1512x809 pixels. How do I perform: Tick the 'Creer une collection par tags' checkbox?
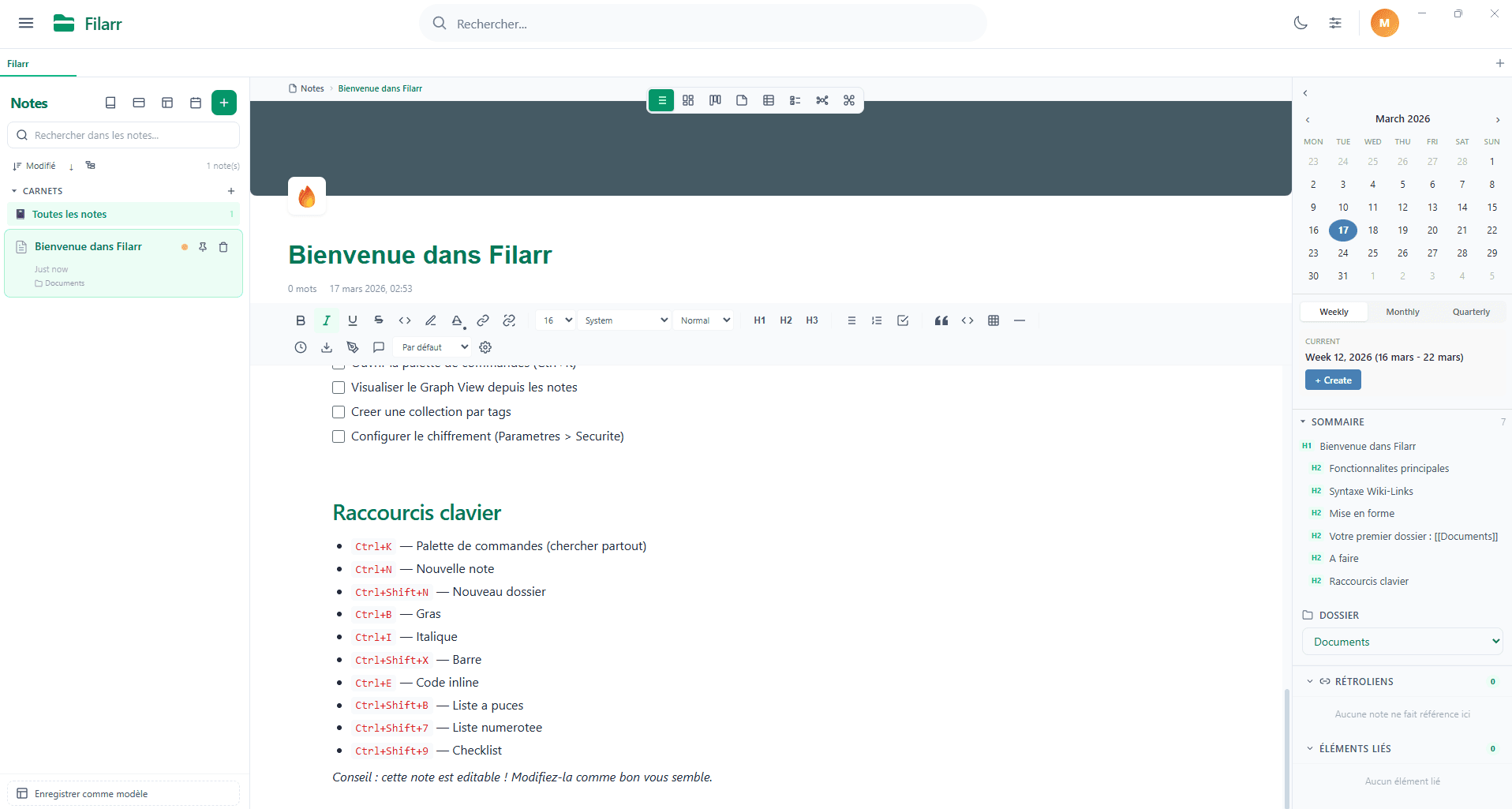[339, 412]
